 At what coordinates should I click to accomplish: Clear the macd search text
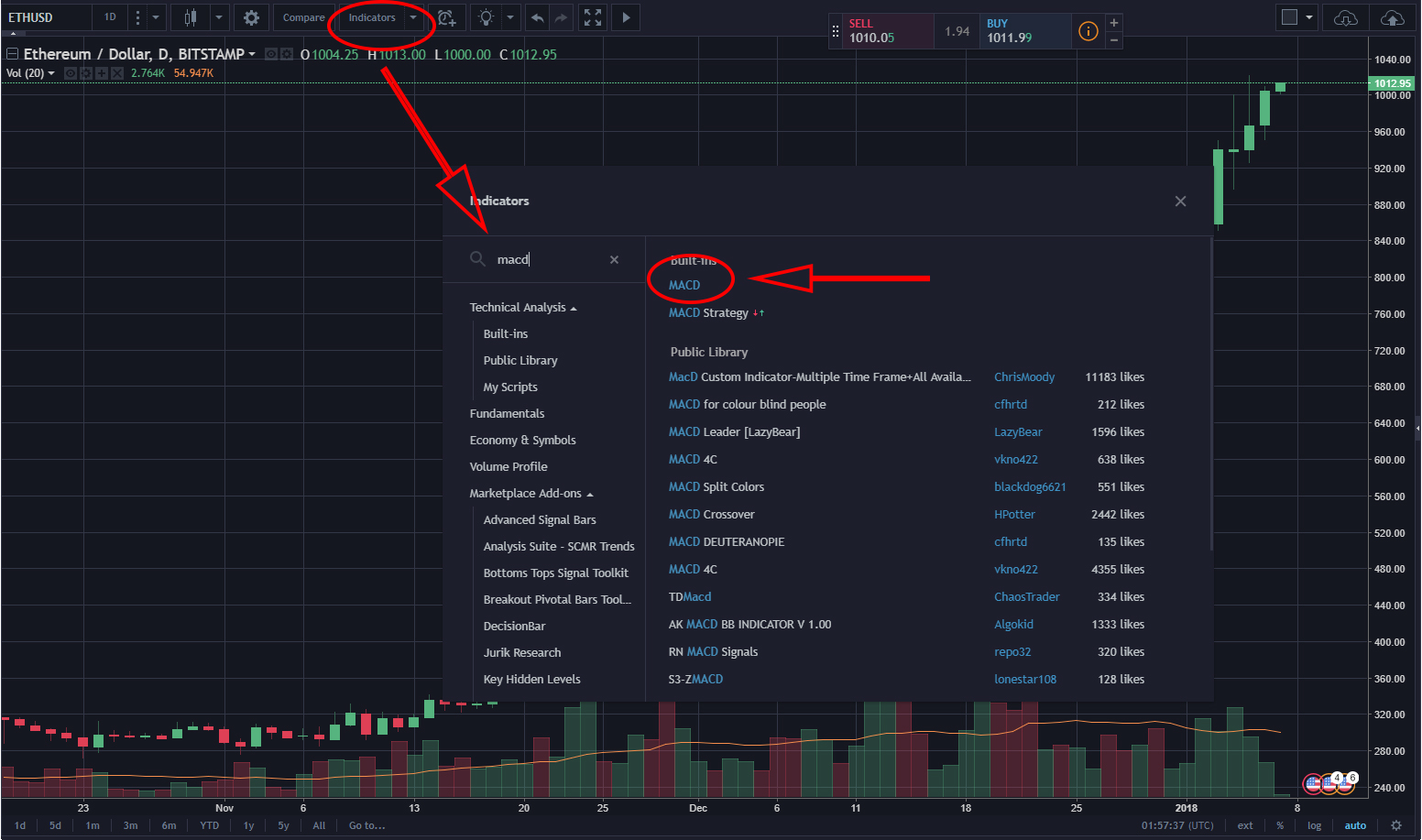click(x=614, y=260)
